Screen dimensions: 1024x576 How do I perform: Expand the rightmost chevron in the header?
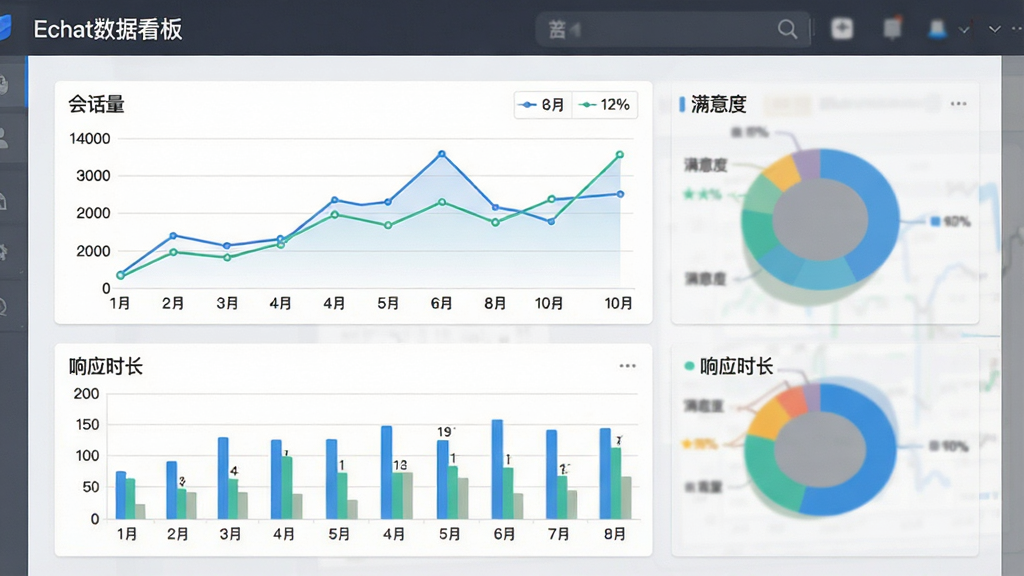pos(995,29)
